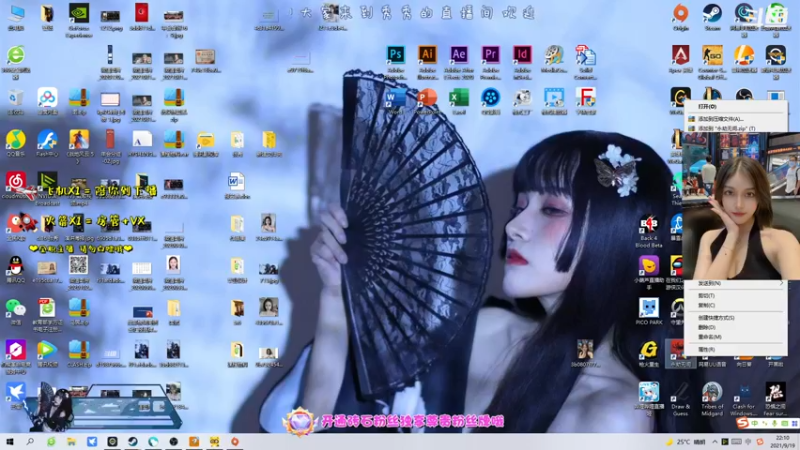800x450 pixels.
Task: Select the Word desktop shortcut
Action: click(x=395, y=97)
